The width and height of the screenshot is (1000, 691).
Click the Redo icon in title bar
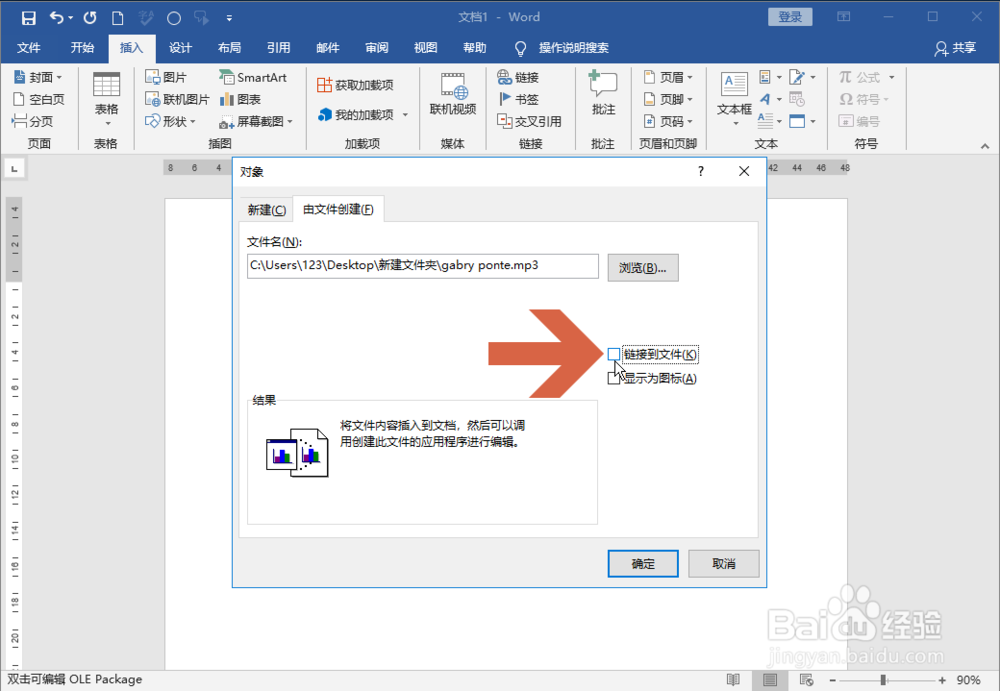(x=90, y=18)
